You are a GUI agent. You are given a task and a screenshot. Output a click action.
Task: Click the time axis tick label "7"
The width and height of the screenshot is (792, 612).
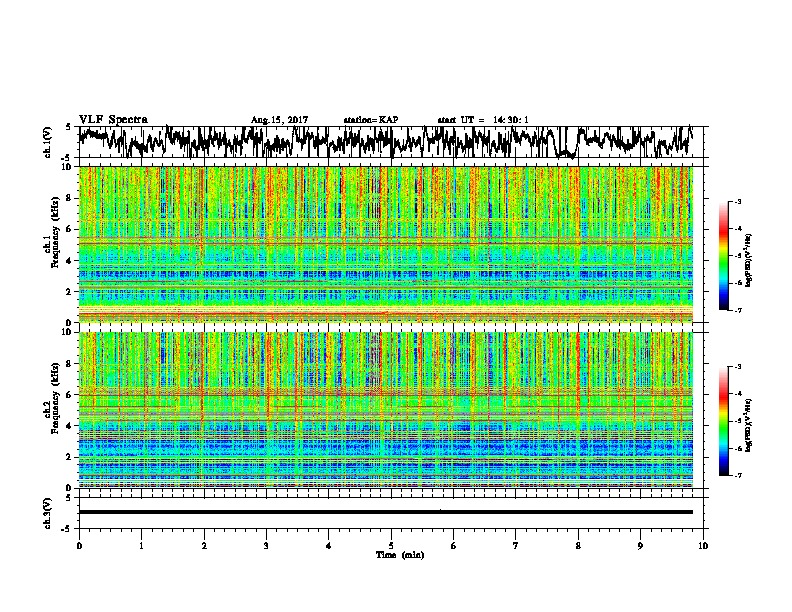pyautogui.click(x=516, y=546)
